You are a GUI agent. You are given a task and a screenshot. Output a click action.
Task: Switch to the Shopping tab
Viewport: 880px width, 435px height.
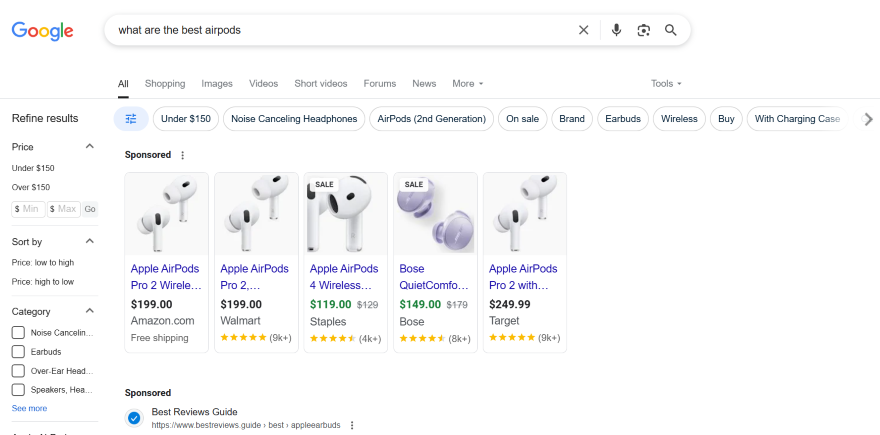[x=165, y=84]
